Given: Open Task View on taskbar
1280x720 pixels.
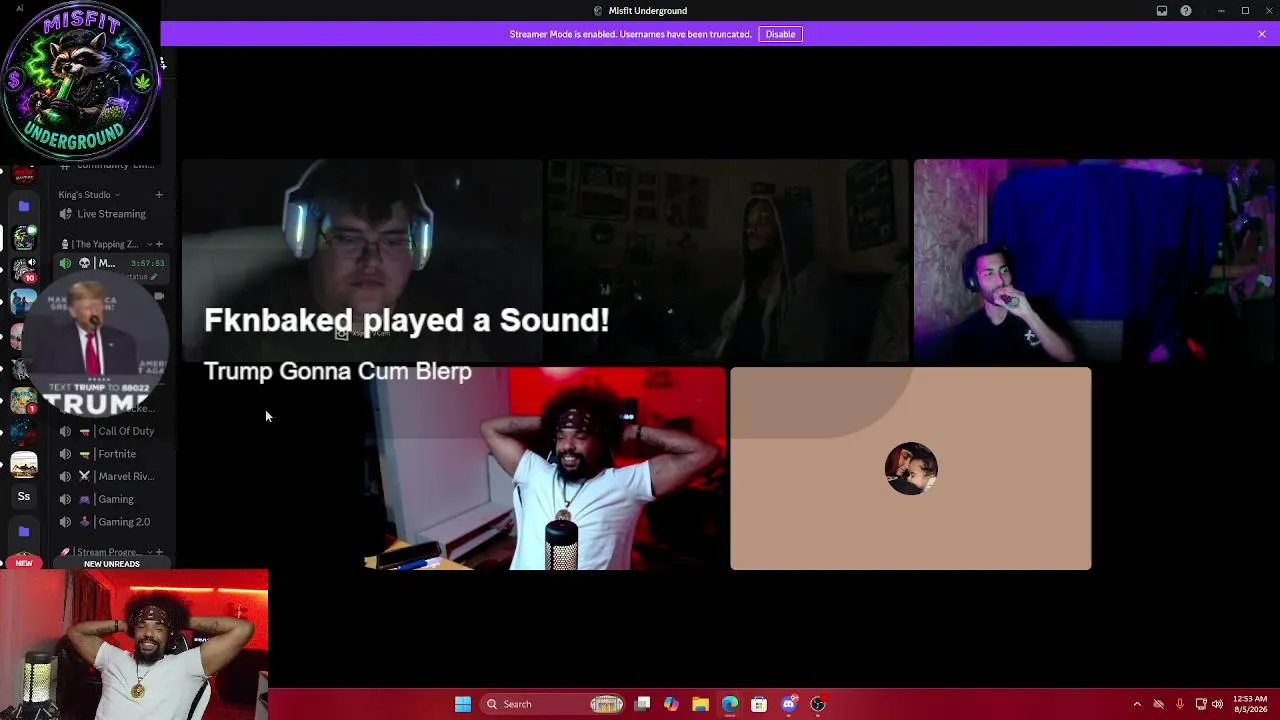Looking at the screenshot, I should pos(643,704).
